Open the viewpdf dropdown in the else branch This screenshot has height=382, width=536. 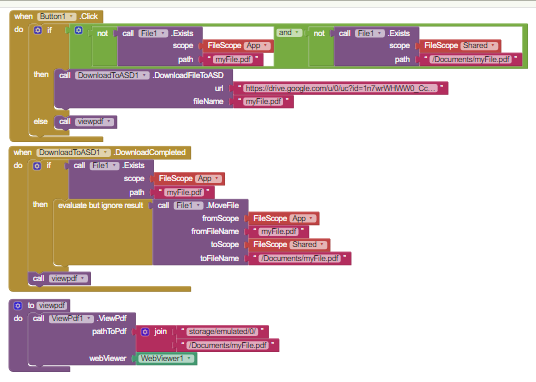tap(94, 122)
